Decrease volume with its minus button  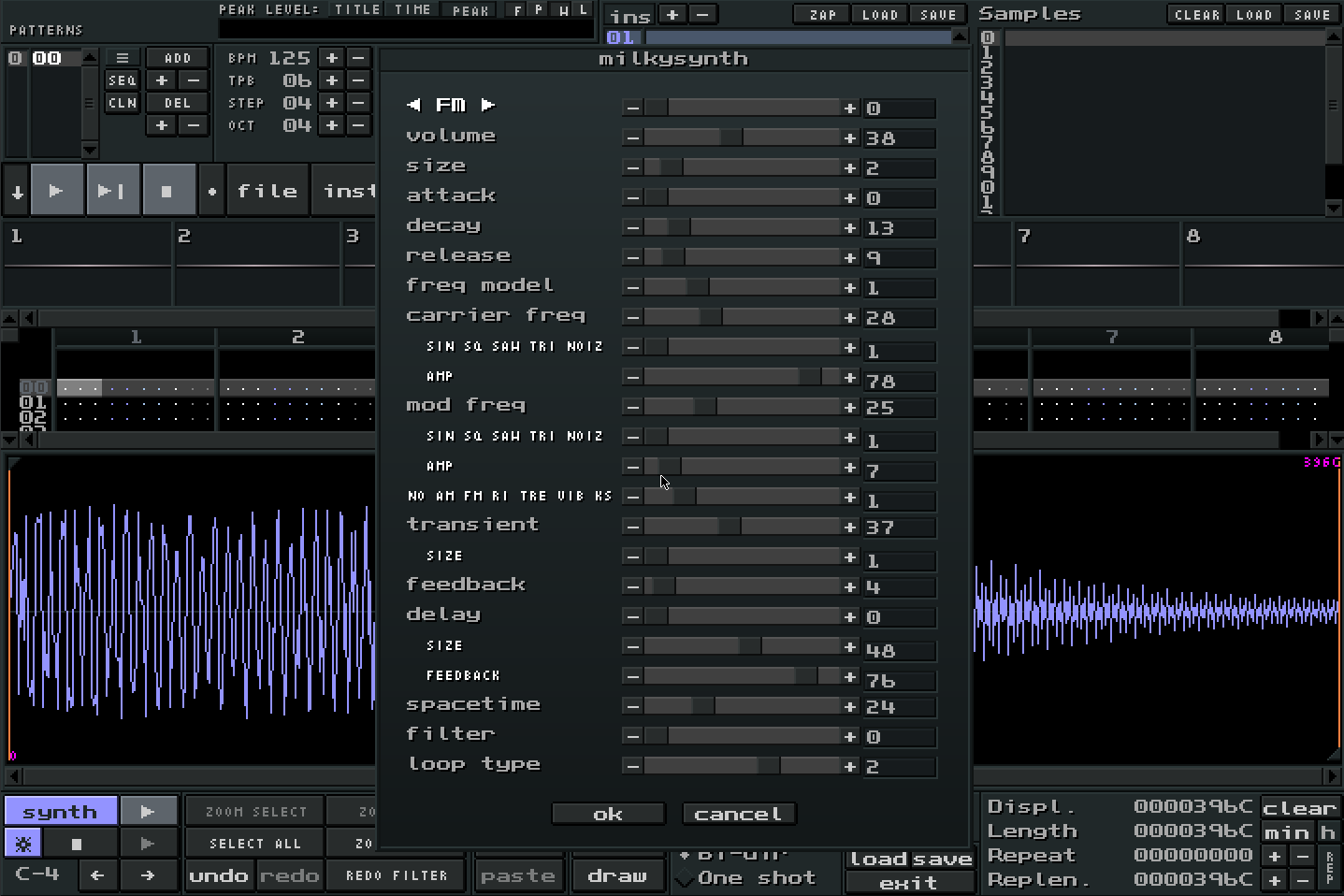(x=633, y=138)
